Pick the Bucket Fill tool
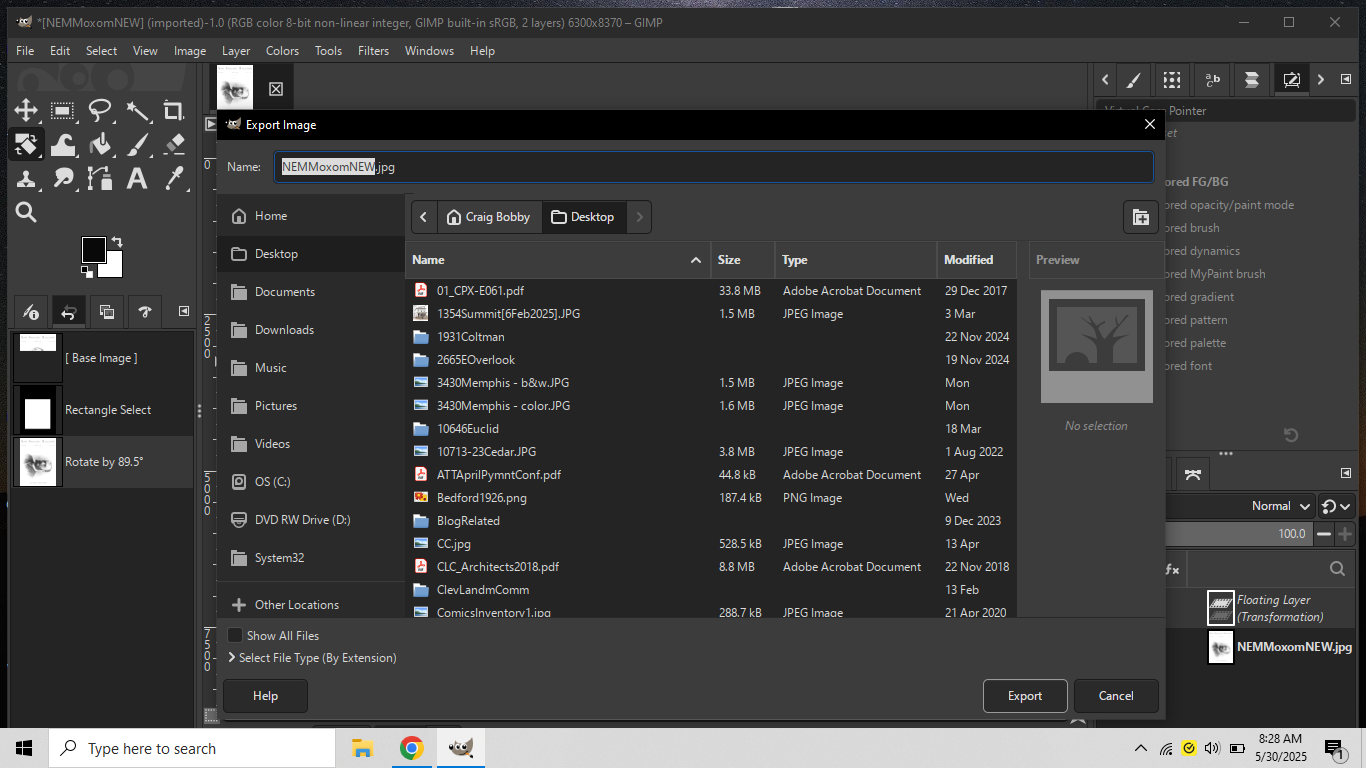Viewport: 1366px width, 768px height. point(100,145)
